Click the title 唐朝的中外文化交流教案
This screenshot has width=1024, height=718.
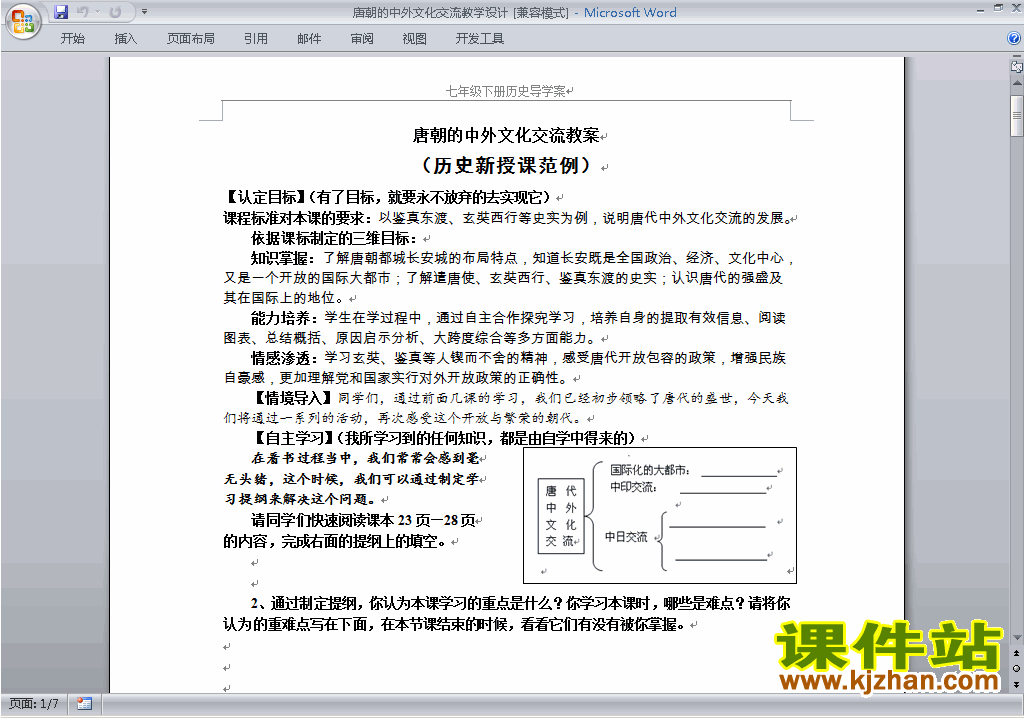click(x=506, y=135)
